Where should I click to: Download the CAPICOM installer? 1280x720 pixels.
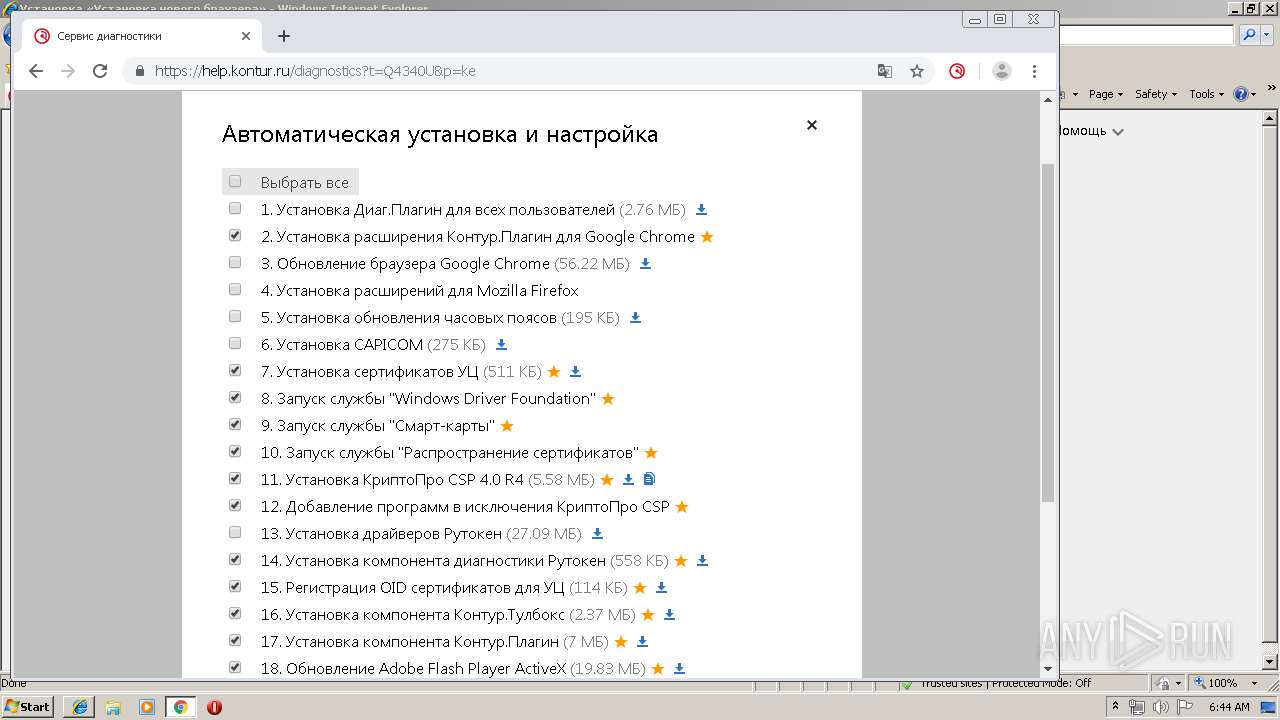click(x=501, y=345)
